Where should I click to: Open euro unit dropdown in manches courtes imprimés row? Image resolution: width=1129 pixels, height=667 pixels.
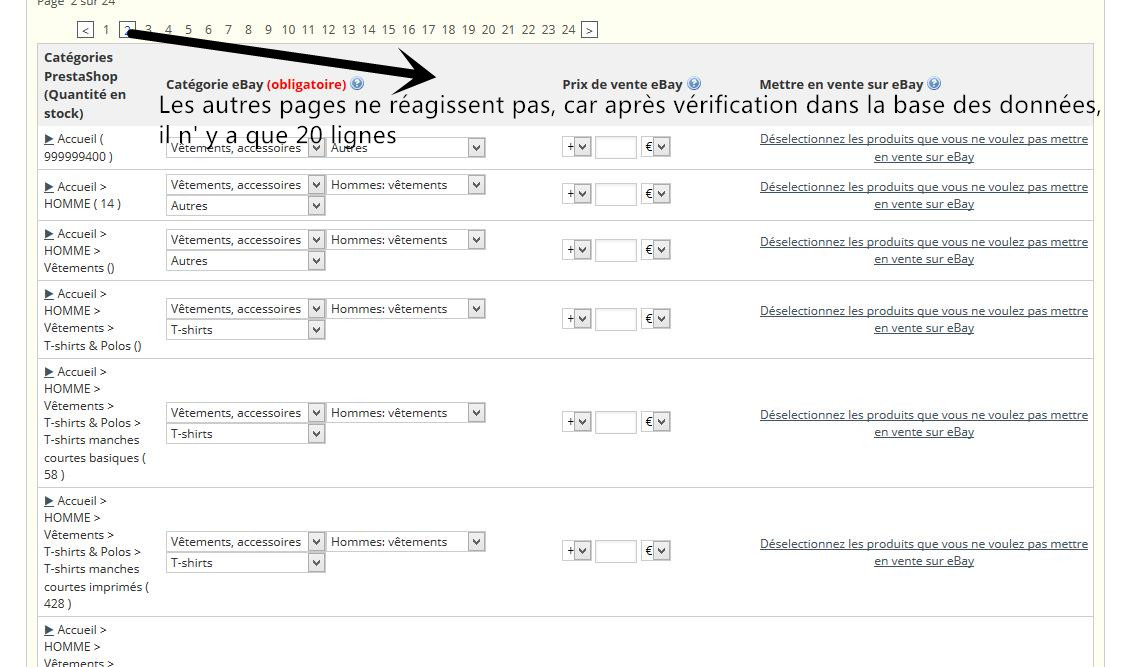tap(656, 551)
